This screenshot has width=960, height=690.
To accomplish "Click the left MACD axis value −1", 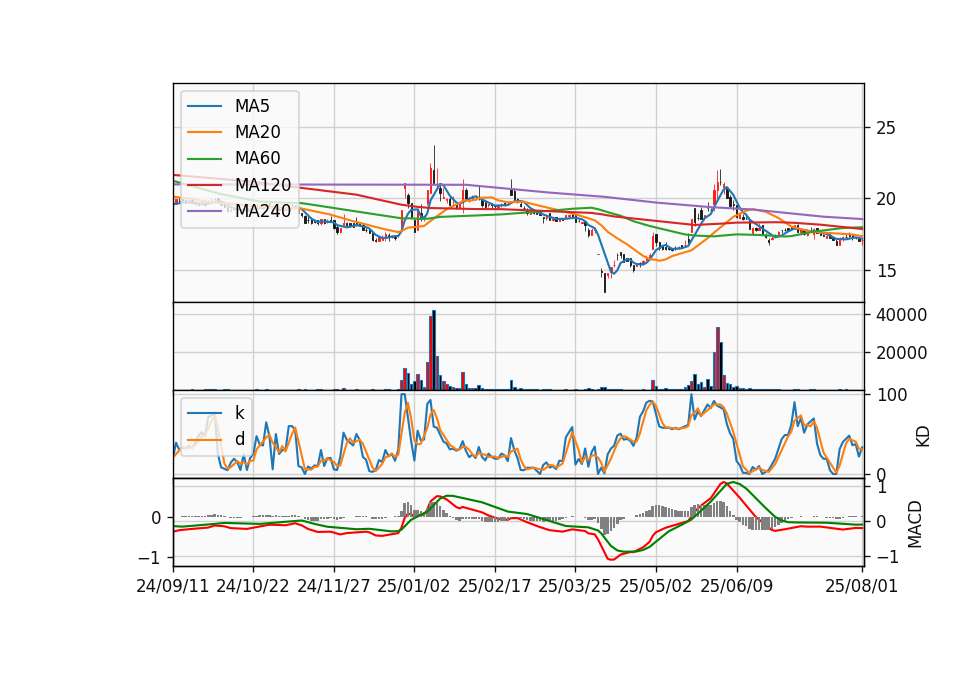I will (x=148, y=558).
